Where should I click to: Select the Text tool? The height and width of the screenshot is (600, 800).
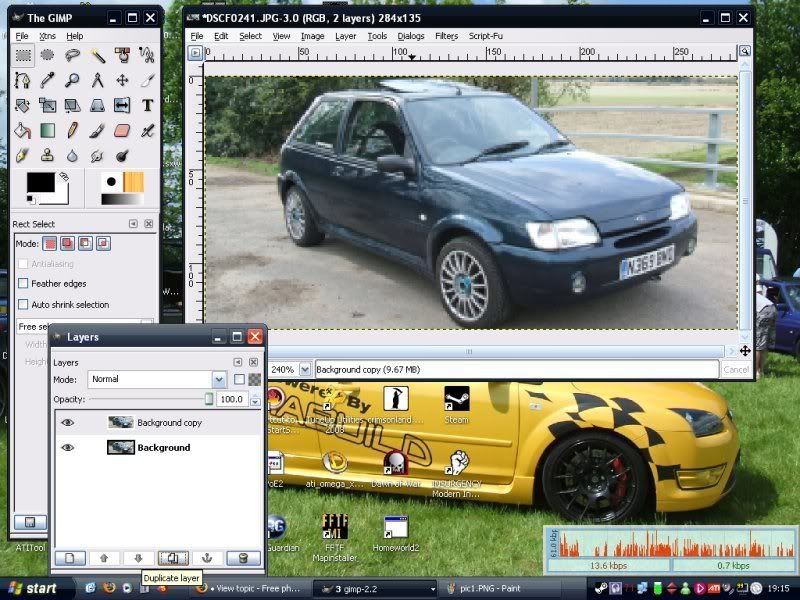[147, 105]
